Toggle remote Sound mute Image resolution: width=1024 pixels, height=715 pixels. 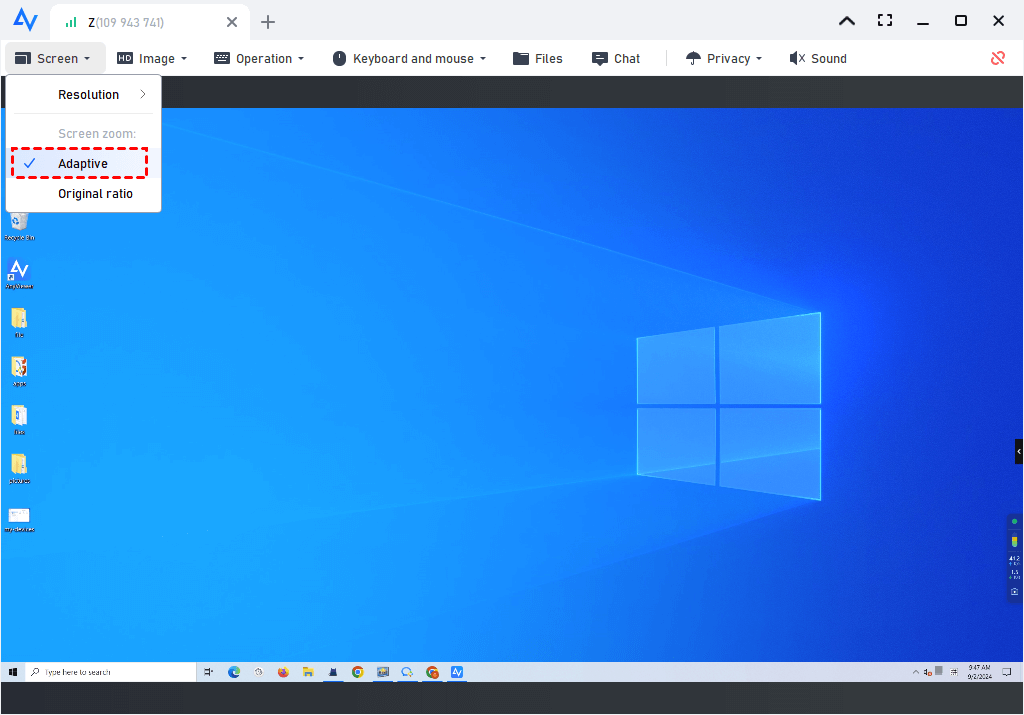pos(818,58)
